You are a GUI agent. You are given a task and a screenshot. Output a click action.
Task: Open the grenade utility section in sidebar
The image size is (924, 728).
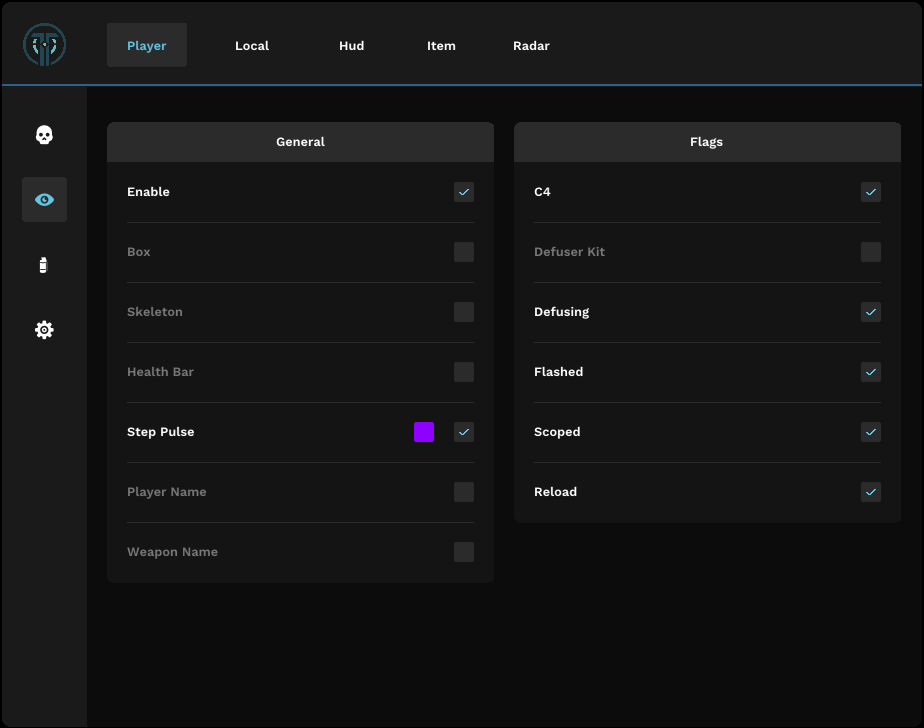coord(44,264)
